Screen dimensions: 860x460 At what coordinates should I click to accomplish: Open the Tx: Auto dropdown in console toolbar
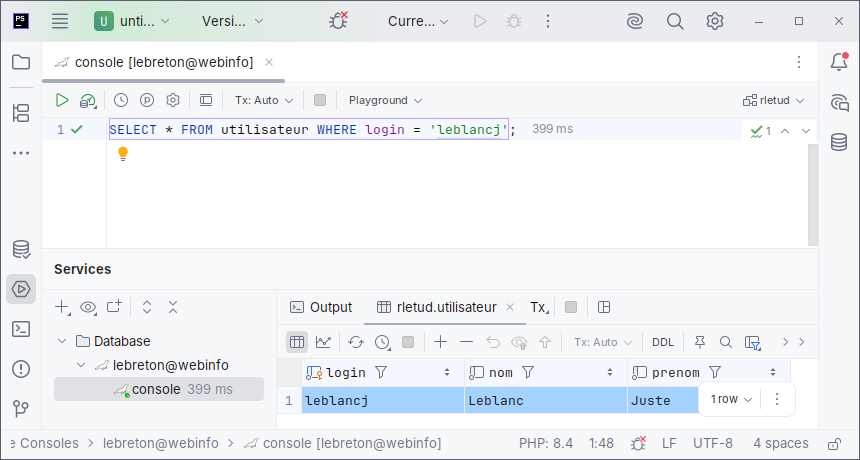coord(264,100)
